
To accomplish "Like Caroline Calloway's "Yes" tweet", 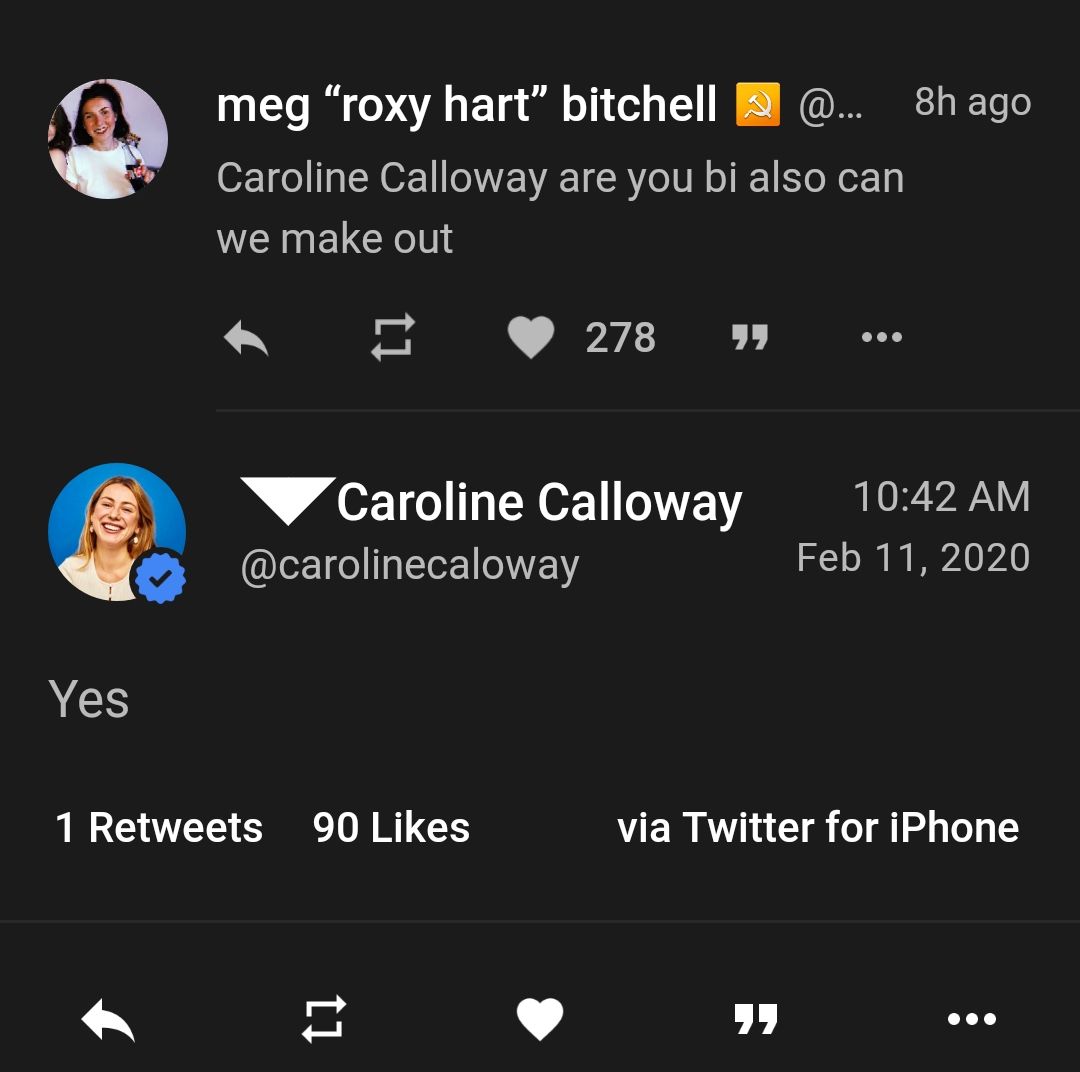I will pyautogui.click(x=540, y=1020).
